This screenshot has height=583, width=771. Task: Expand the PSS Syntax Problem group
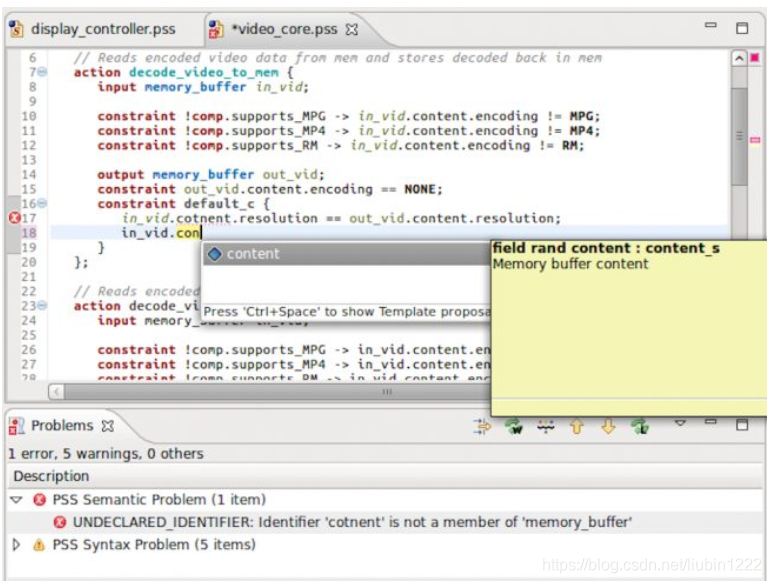(16, 545)
